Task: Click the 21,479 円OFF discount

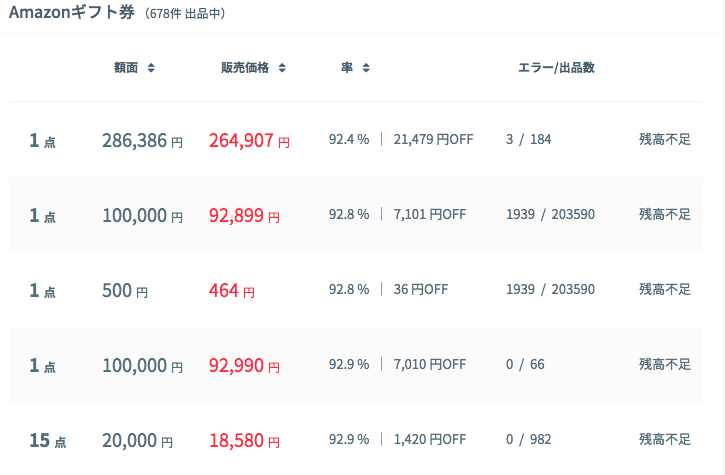Action: pyautogui.click(x=433, y=139)
